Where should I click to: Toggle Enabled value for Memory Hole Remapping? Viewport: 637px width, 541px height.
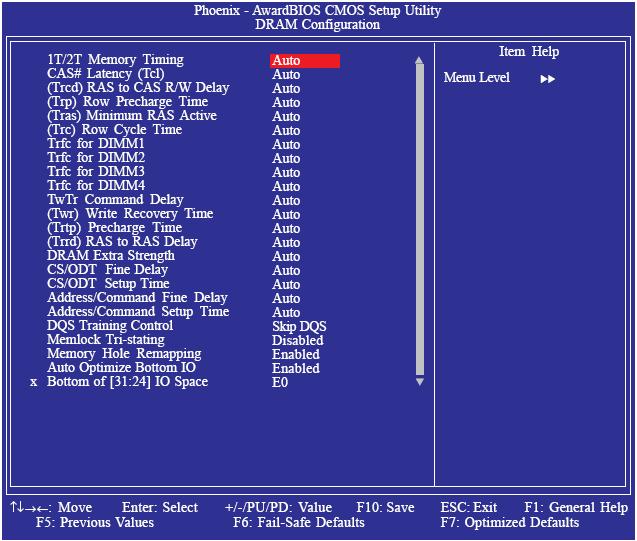pyautogui.click(x=296, y=355)
